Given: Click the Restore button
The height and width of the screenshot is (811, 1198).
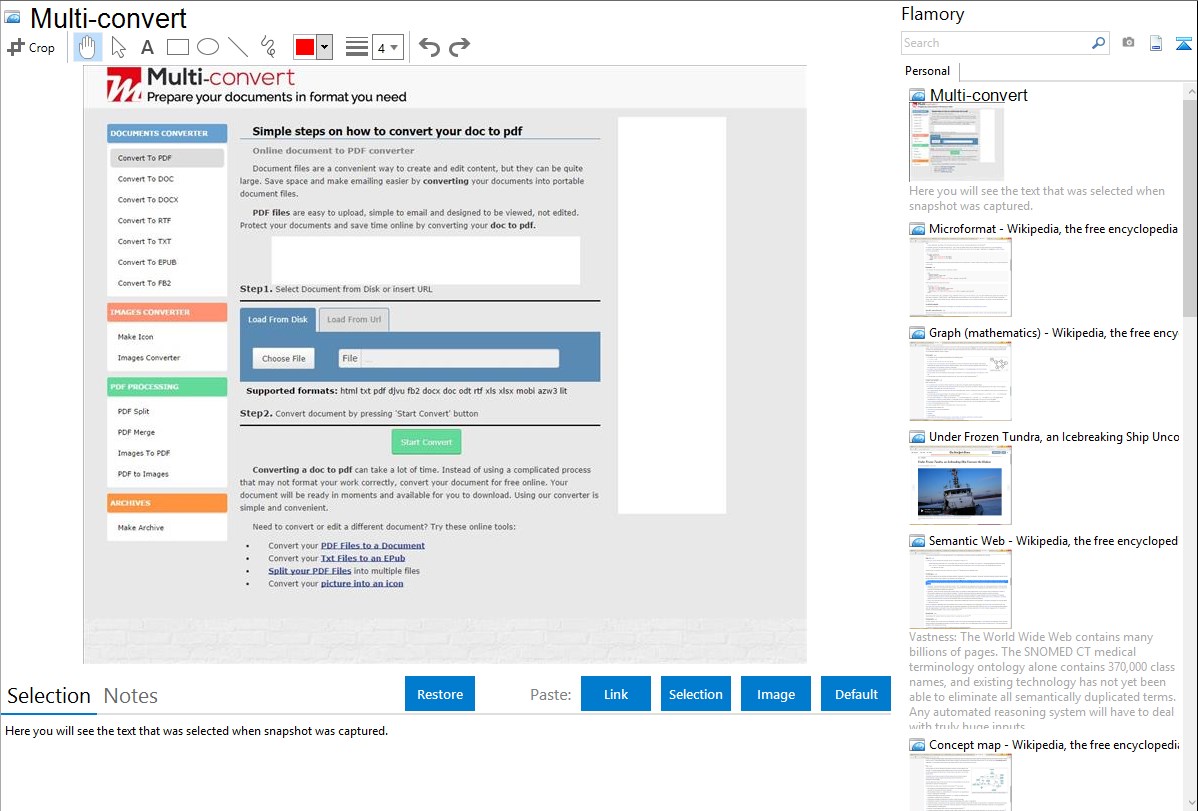Looking at the screenshot, I should [440, 694].
